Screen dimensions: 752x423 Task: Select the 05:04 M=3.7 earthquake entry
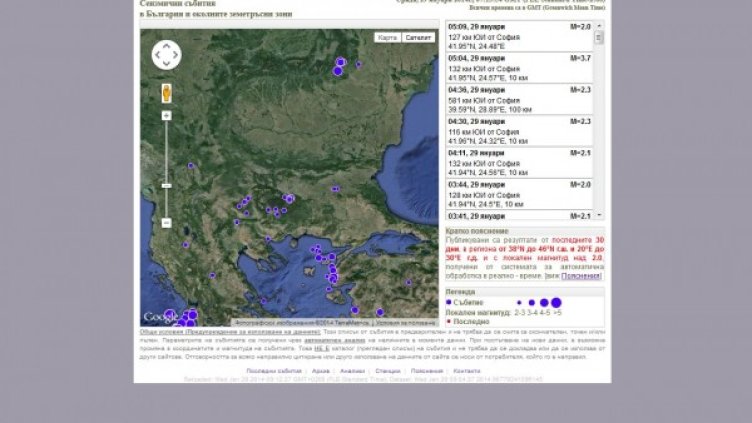pyautogui.click(x=518, y=70)
